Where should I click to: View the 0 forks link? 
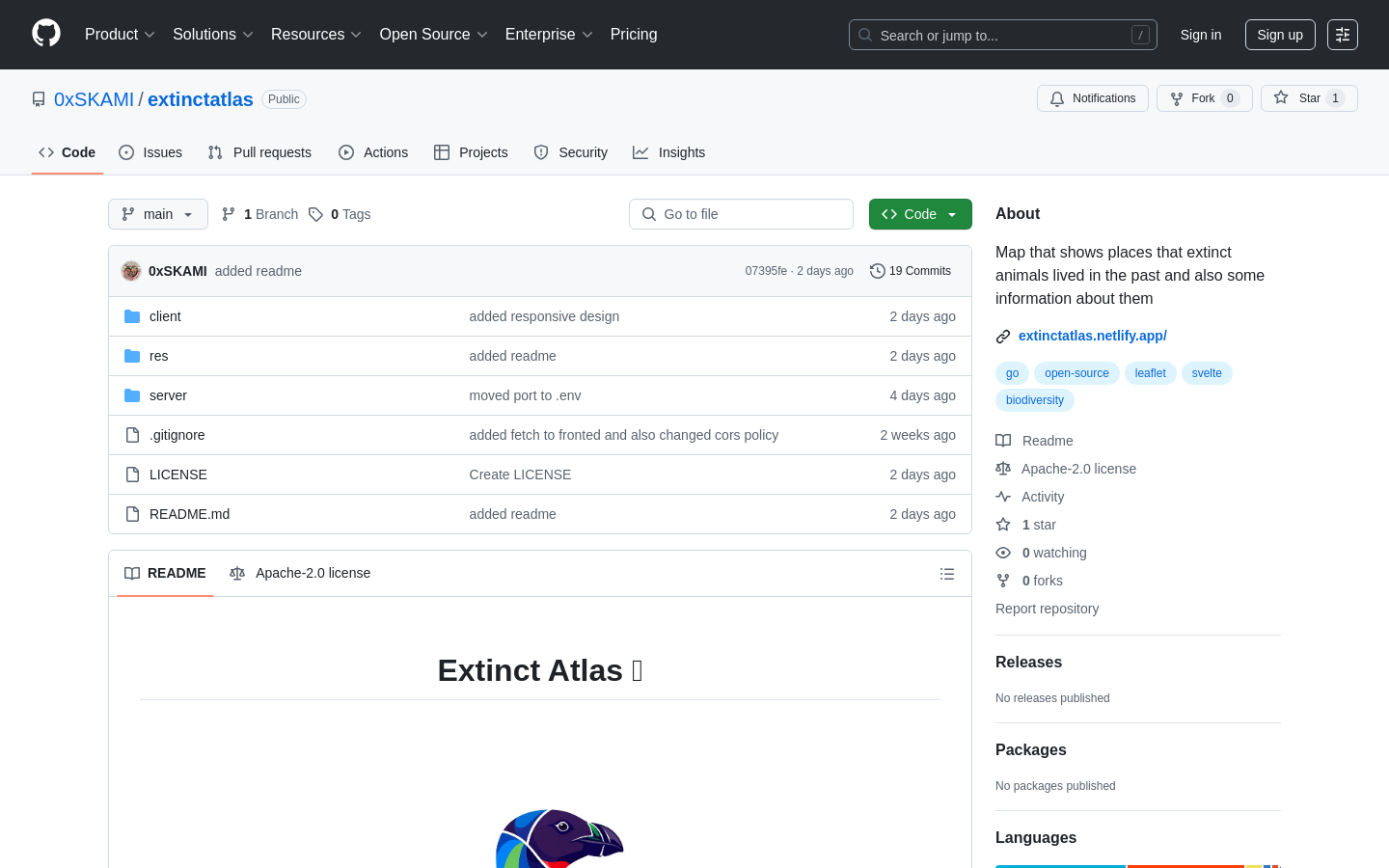click(1029, 581)
